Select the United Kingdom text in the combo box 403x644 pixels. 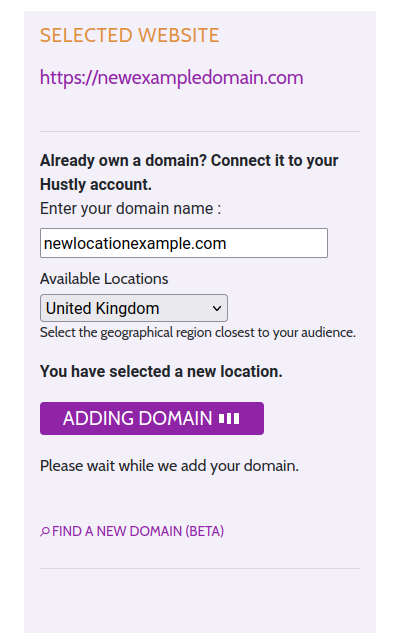(x=102, y=308)
